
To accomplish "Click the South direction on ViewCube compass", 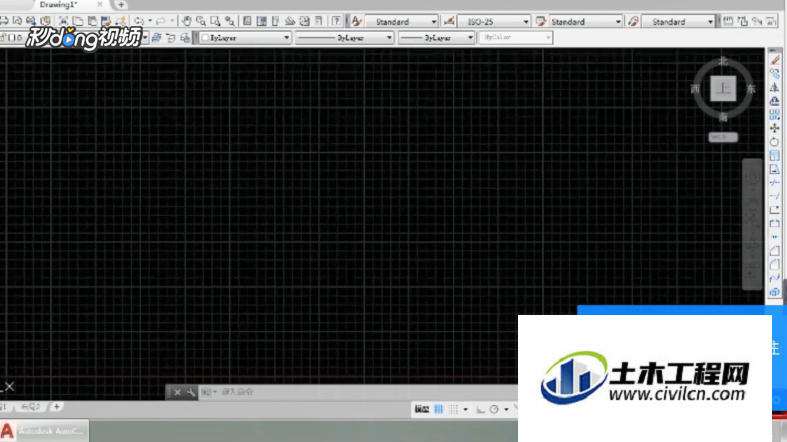I will coord(723,117).
